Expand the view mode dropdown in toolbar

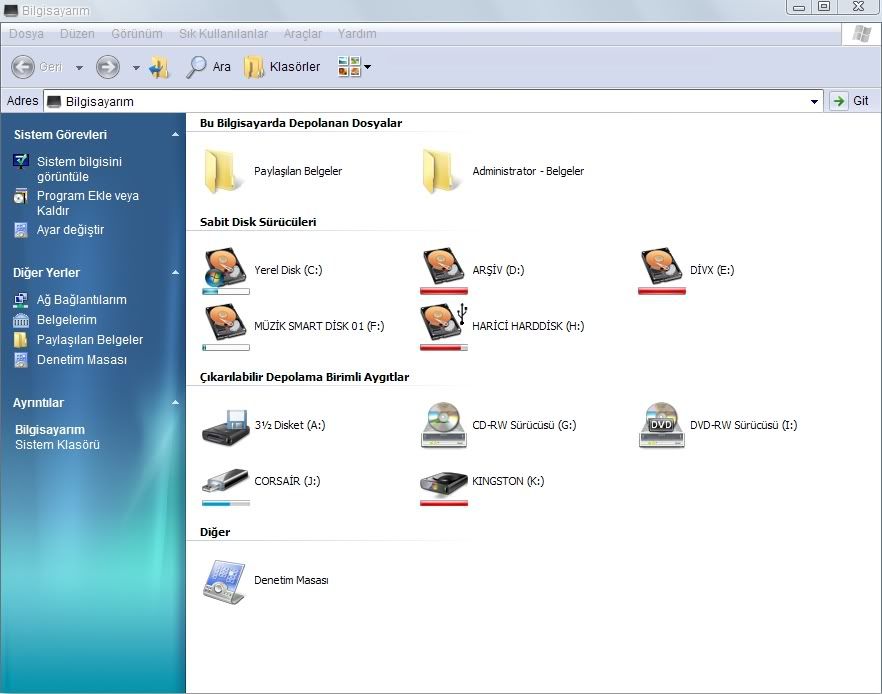pyautogui.click(x=367, y=67)
